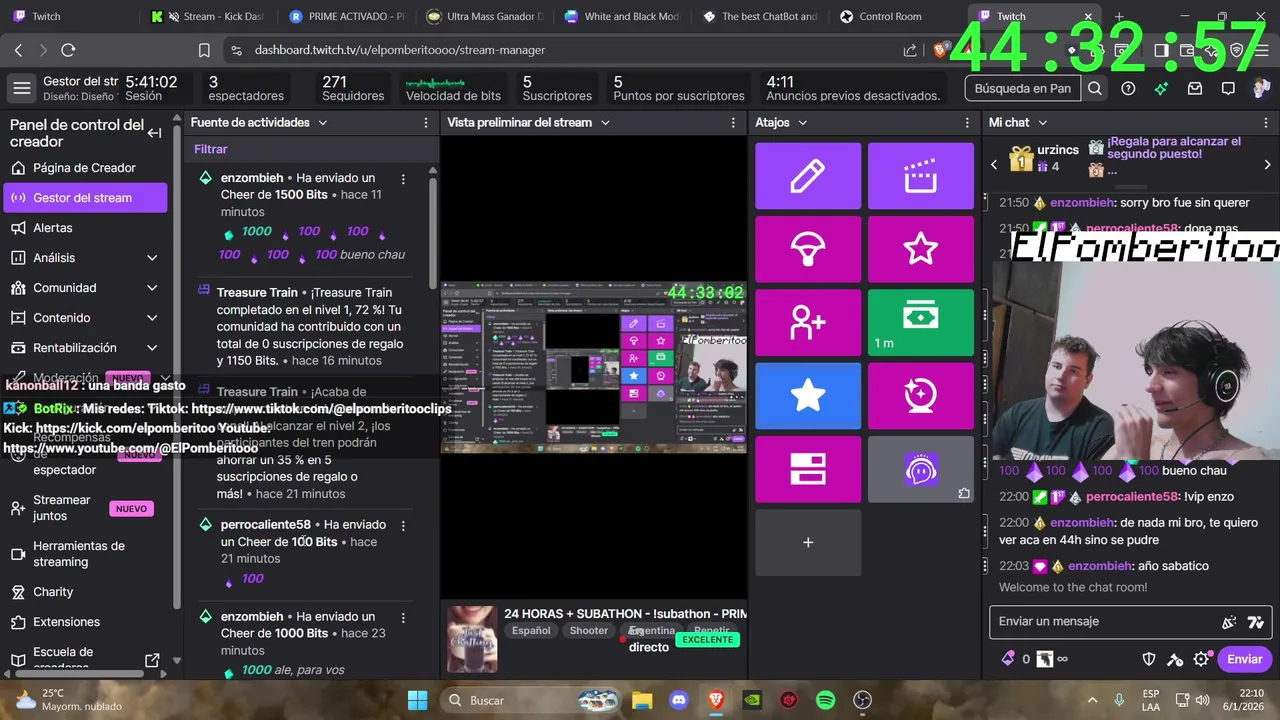Expand the Rentabilización sidebar section
The image size is (1280, 720).
click(x=152, y=348)
